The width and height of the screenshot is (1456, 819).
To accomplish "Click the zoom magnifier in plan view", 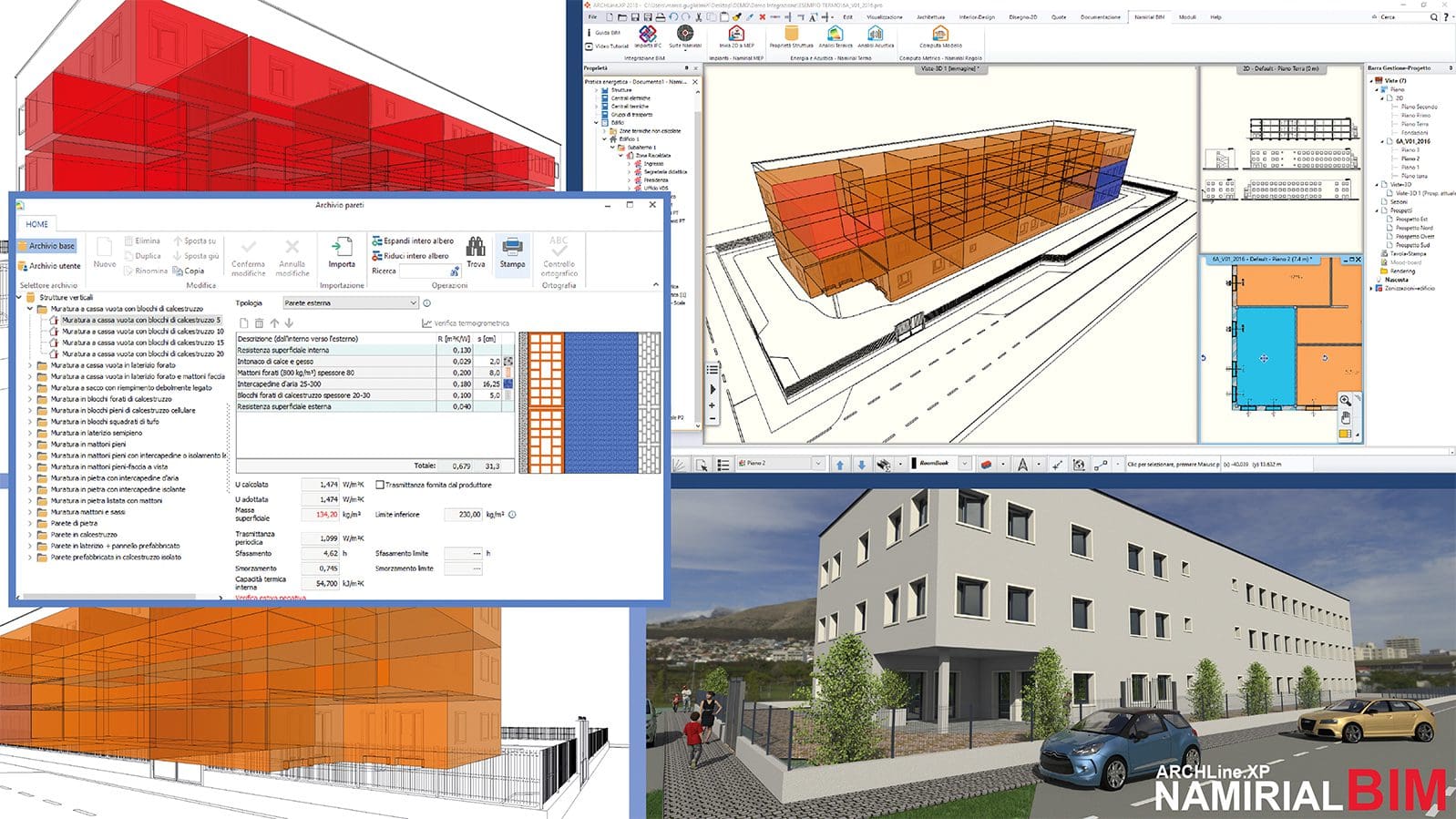I will pyautogui.click(x=1345, y=400).
